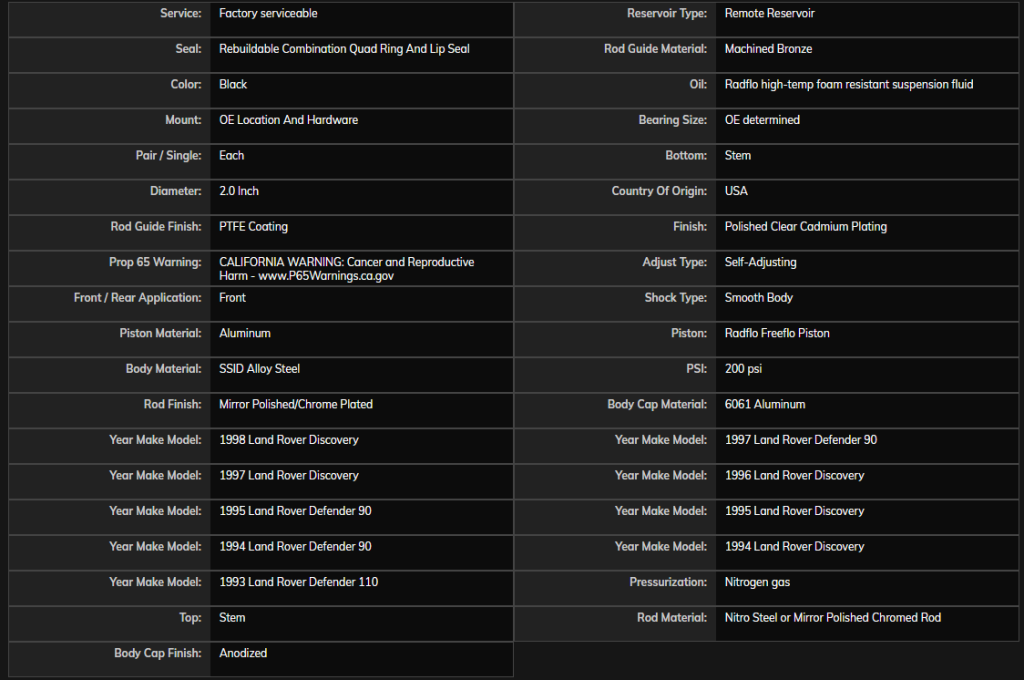Select the 'Radflo Freeflo Piston' value
The height and width of the screenshot is (680, 1024).
click(x=776, y=332)
